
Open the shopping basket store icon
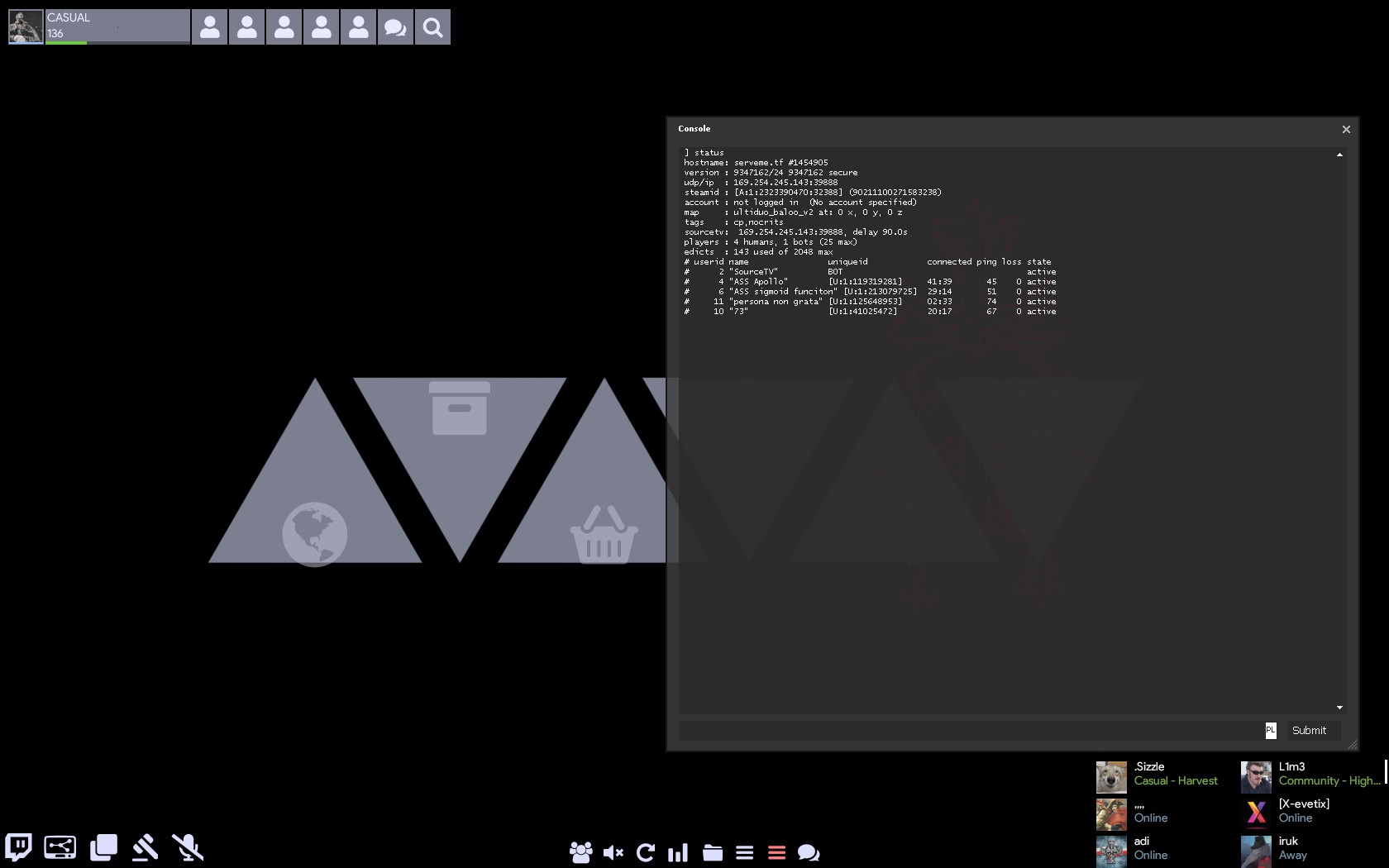click(x=604, y=536)
